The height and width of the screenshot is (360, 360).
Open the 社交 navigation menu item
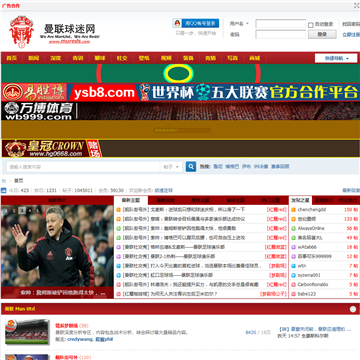122,58
